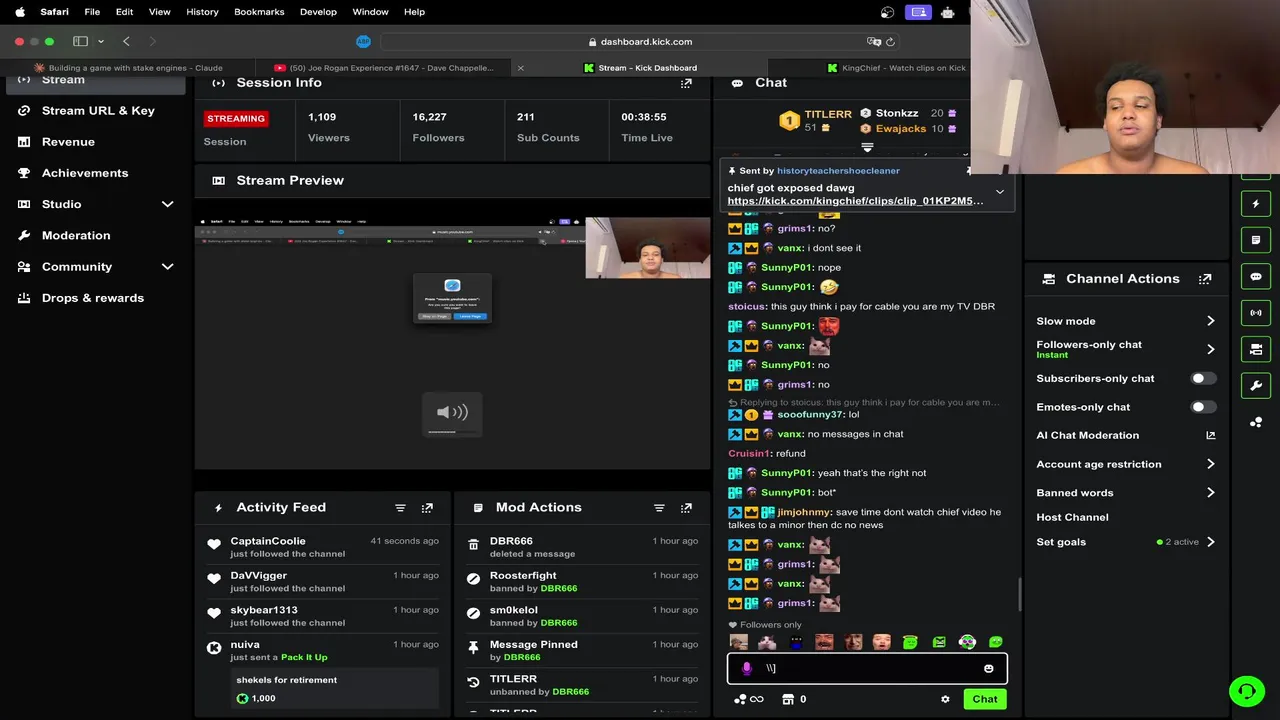Open the Activity Feed lightning icon in right rail
Viewport: 1280px width, 720px height.
click(1256, 204)
